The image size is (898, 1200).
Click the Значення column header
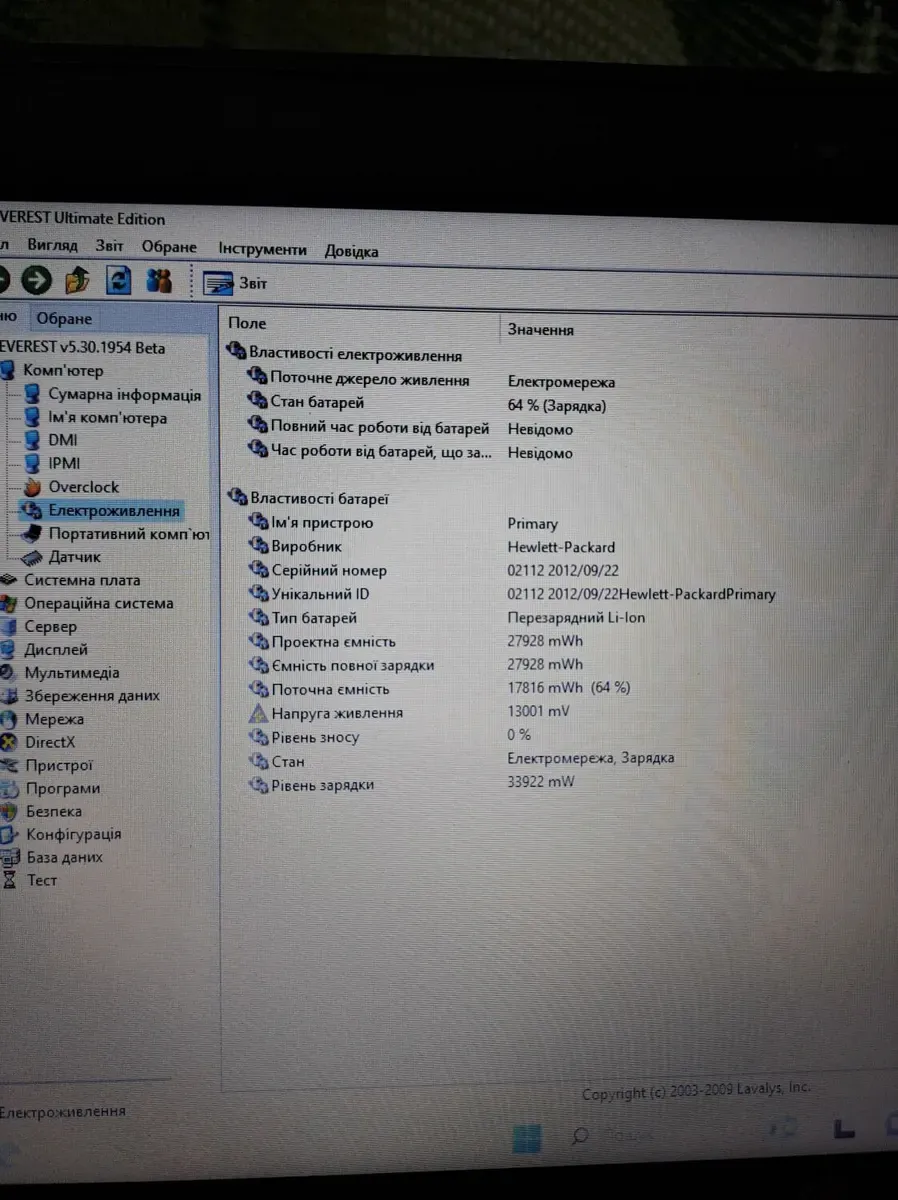point(541,329)
